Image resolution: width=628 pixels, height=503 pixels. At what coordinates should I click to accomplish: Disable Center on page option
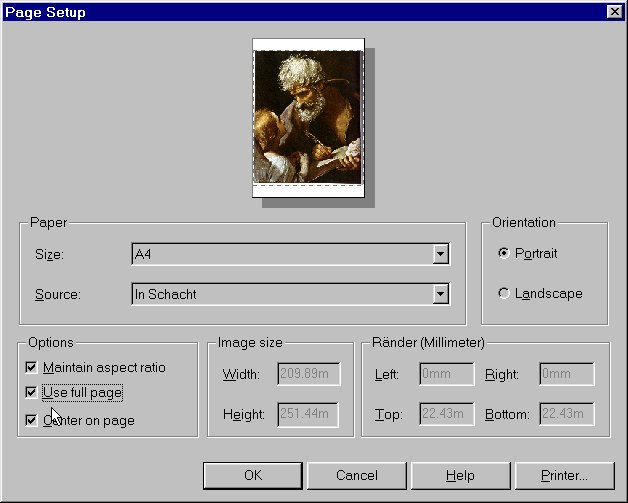coord(32,421)
